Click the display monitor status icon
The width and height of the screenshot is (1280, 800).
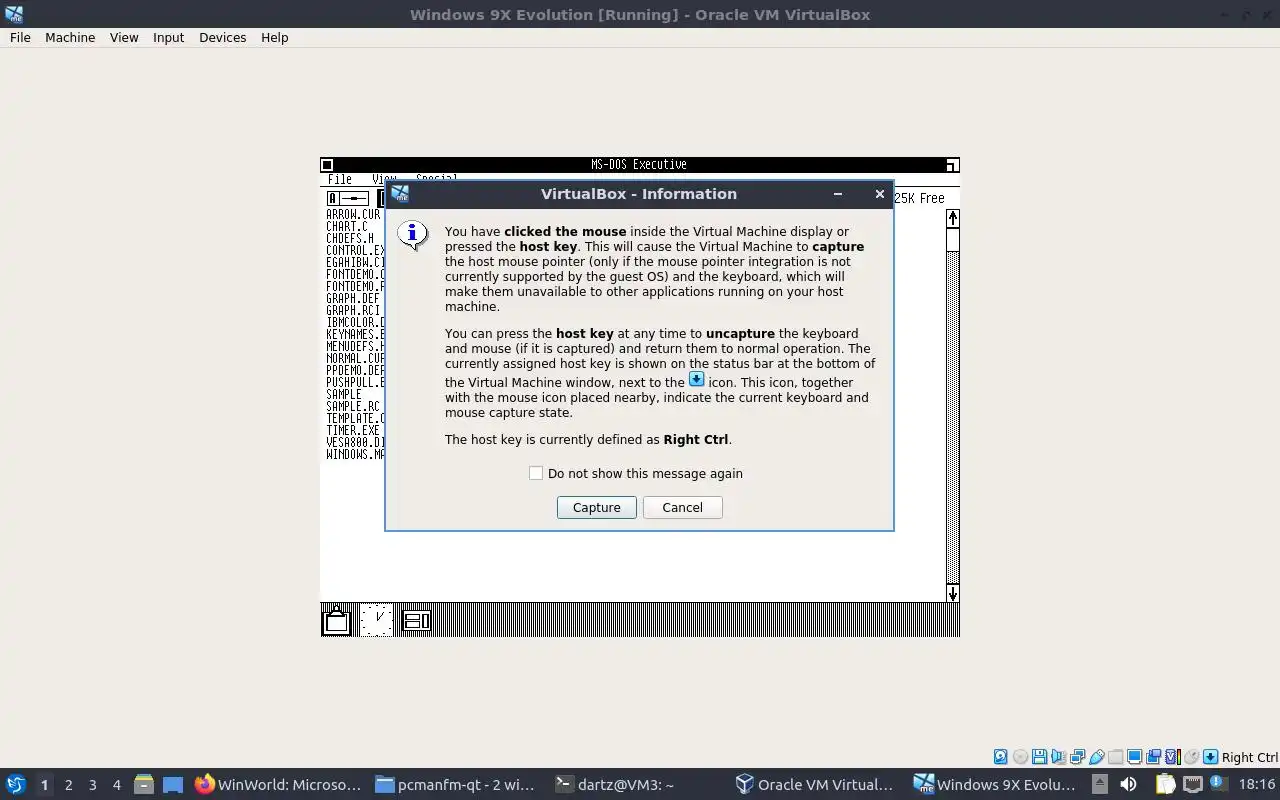coord(1135,757)
